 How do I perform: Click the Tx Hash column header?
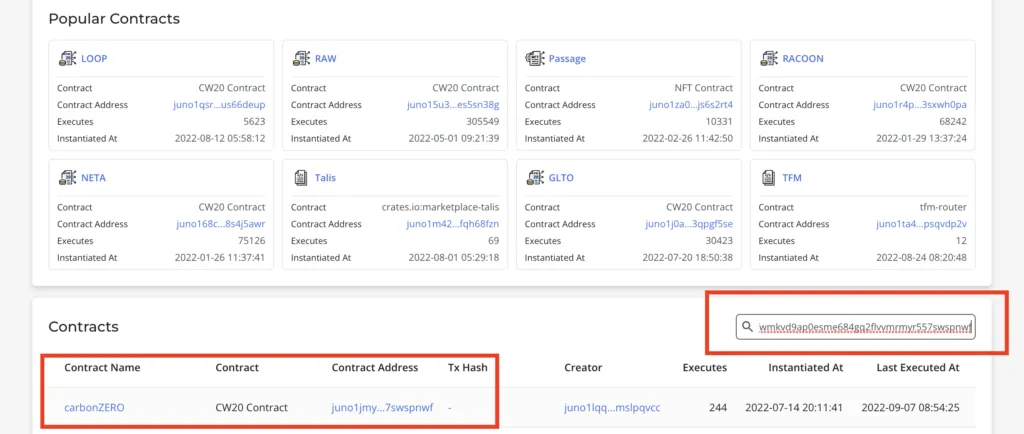467,367
